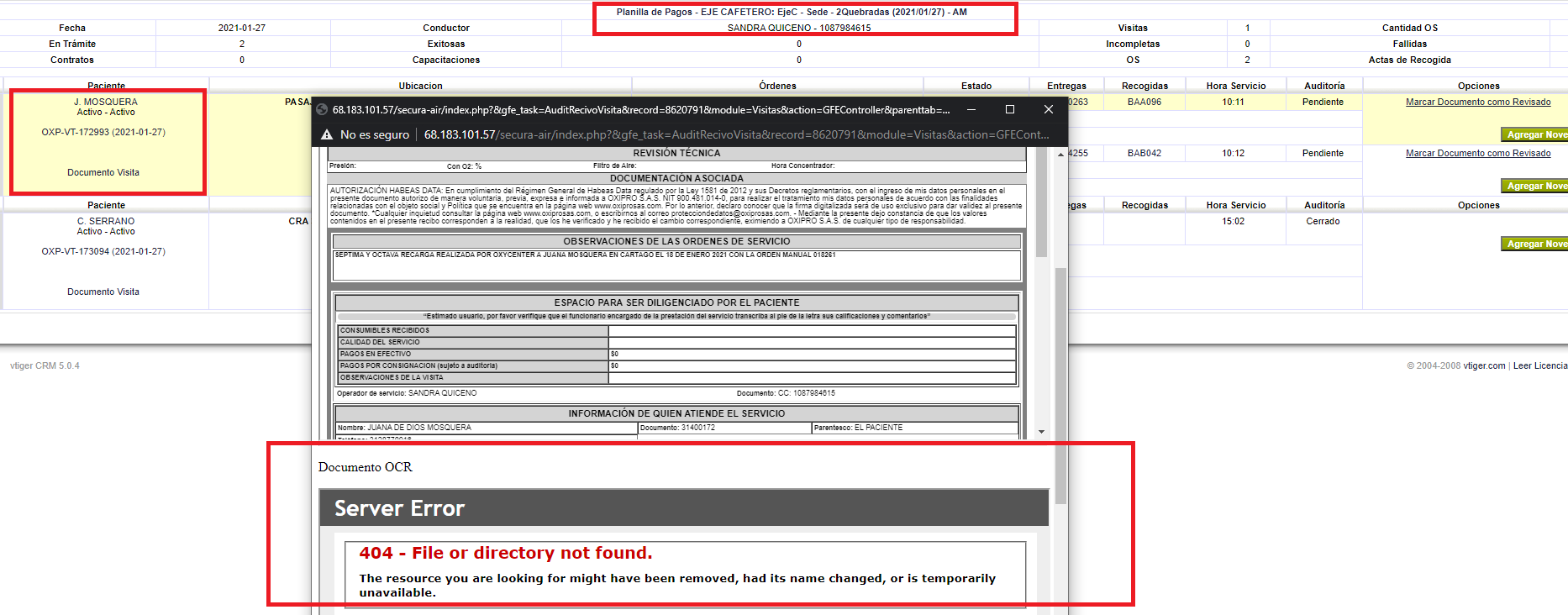Click the 'Contratos' summary label
Image resolution: width=1568 pixels, height=615 pixels.
point(72,60)
